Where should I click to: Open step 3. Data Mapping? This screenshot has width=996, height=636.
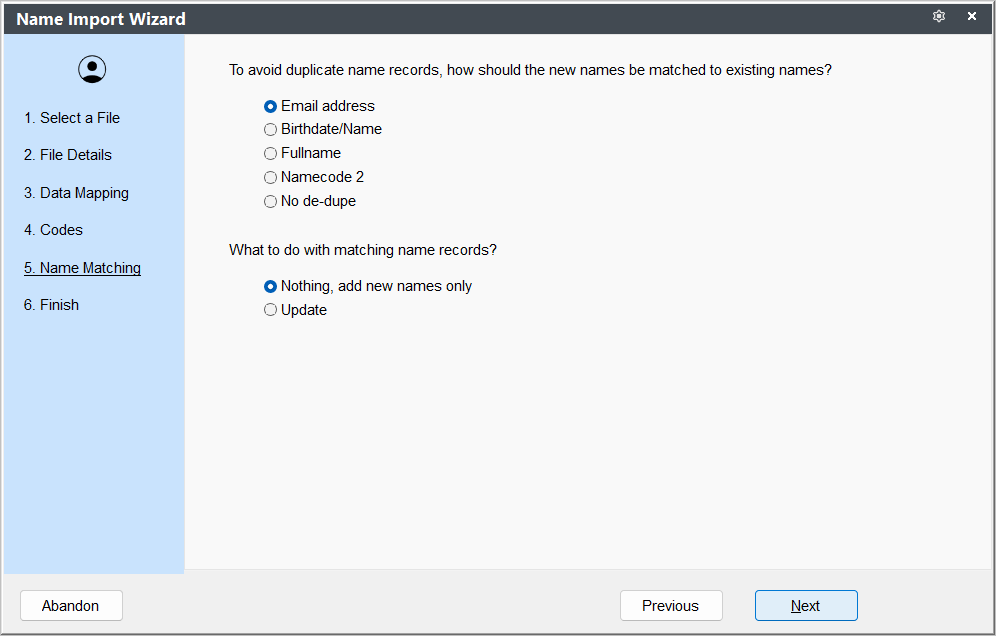tap(76, 193)
